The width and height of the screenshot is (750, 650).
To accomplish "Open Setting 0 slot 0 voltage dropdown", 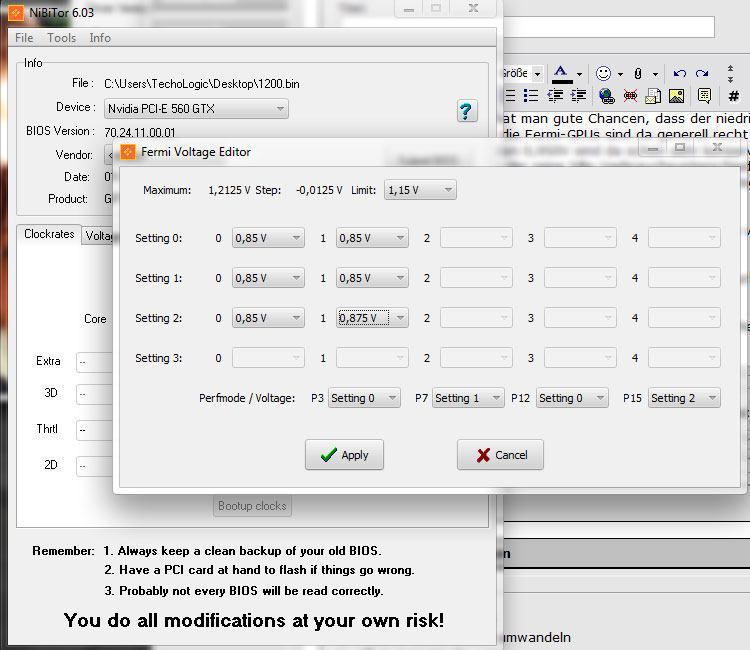I will [x=268, y=238].
